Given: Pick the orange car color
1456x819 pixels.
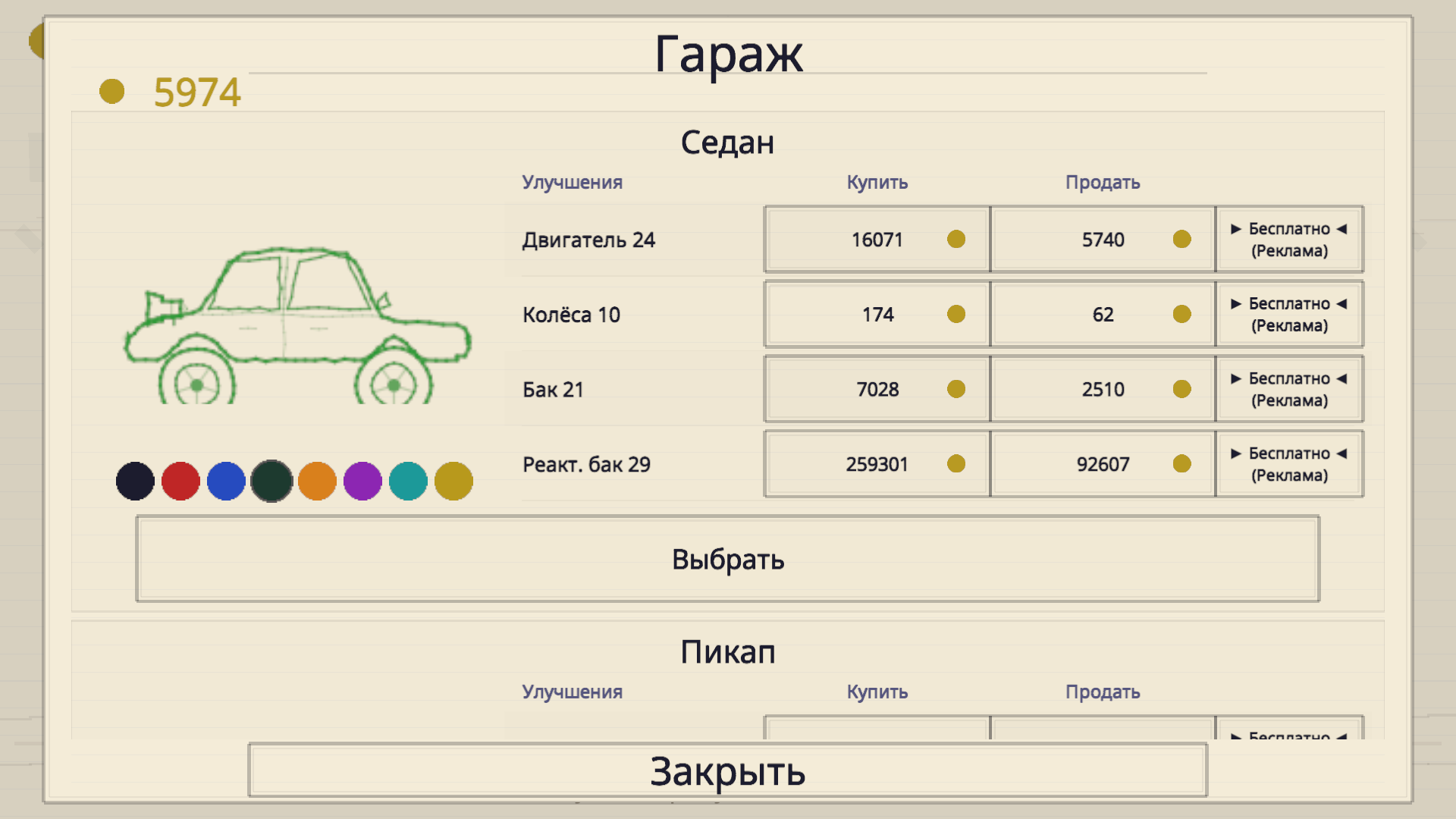Looking at the screenshot, I should pyautogui.click(x=317, y=481).
